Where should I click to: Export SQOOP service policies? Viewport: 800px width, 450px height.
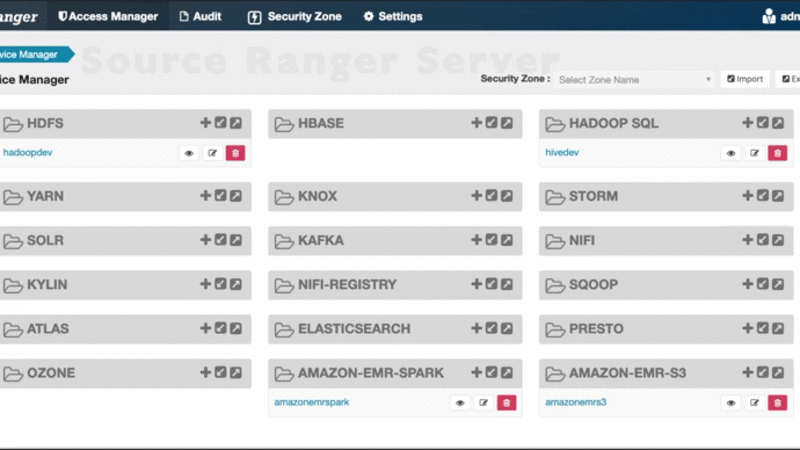click(x=778, y=284)
